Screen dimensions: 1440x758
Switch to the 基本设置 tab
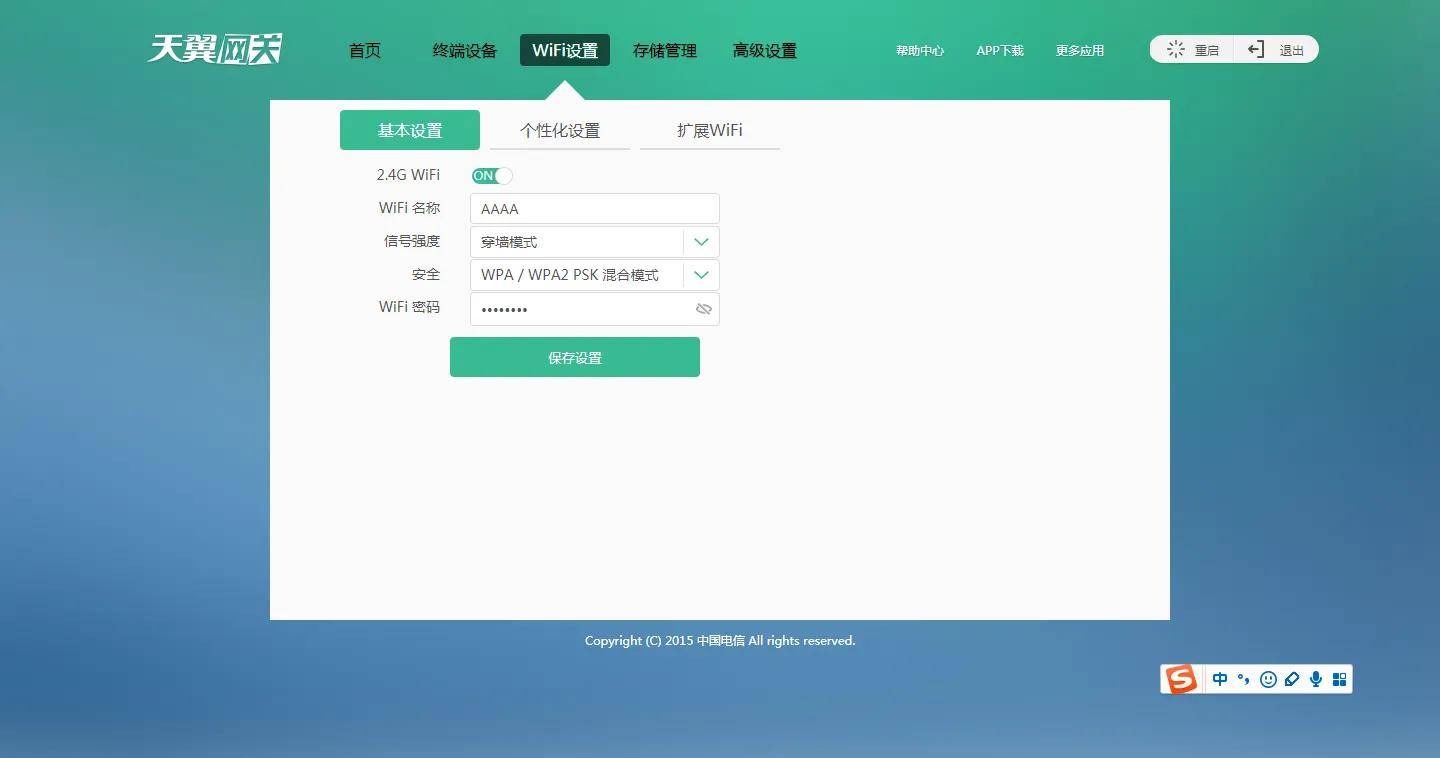[410, 130]
